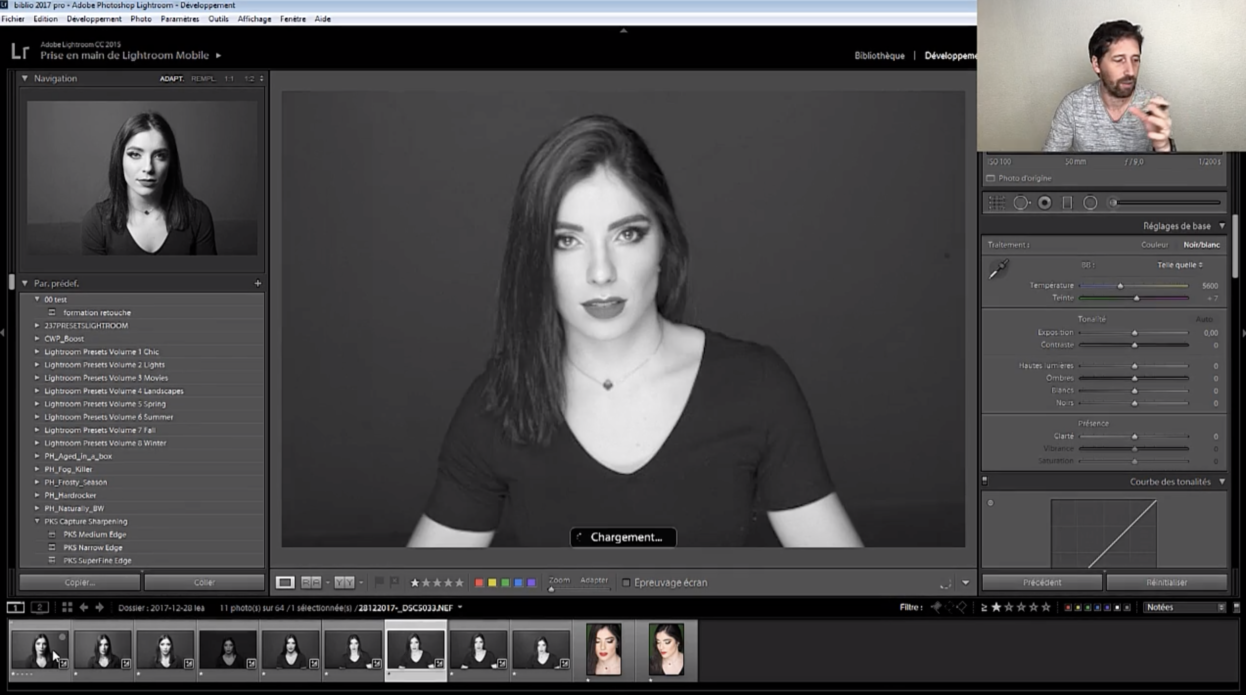Filter by flagged photos icon
This screenshot has width=1246, height=695.
pos(937,607)
